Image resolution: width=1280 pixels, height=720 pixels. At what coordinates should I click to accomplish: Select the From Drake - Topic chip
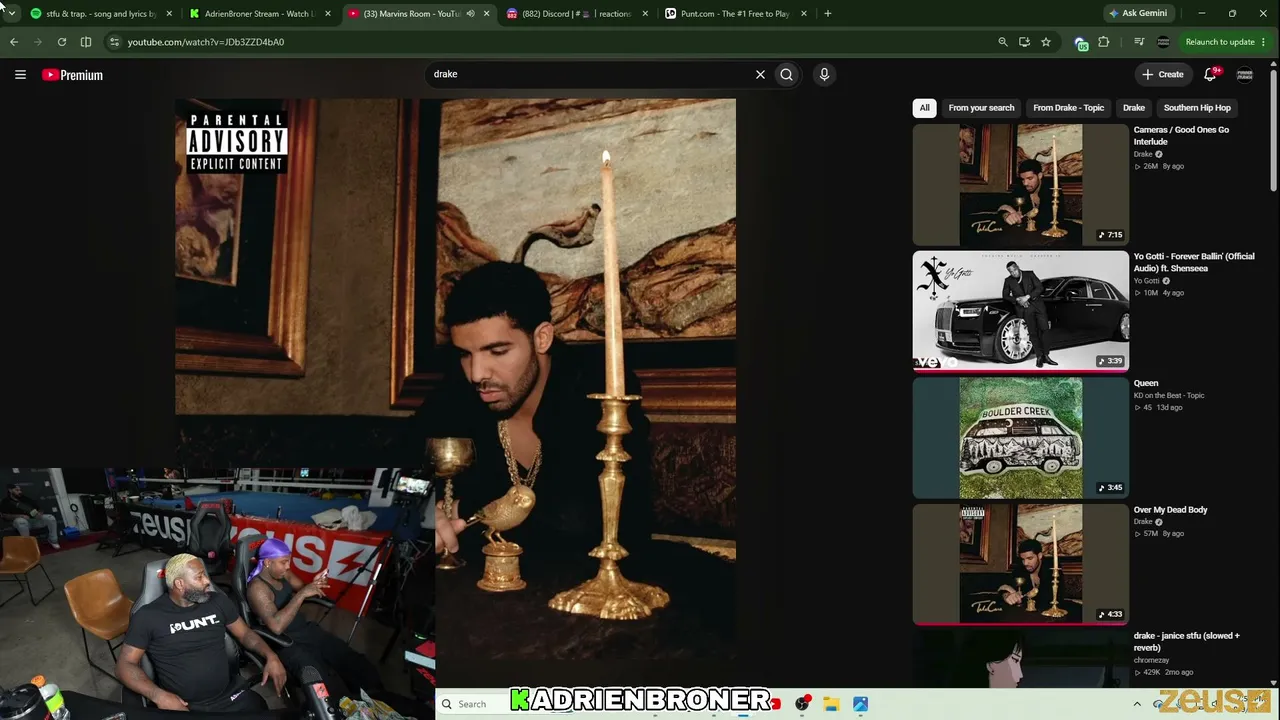1068,108
